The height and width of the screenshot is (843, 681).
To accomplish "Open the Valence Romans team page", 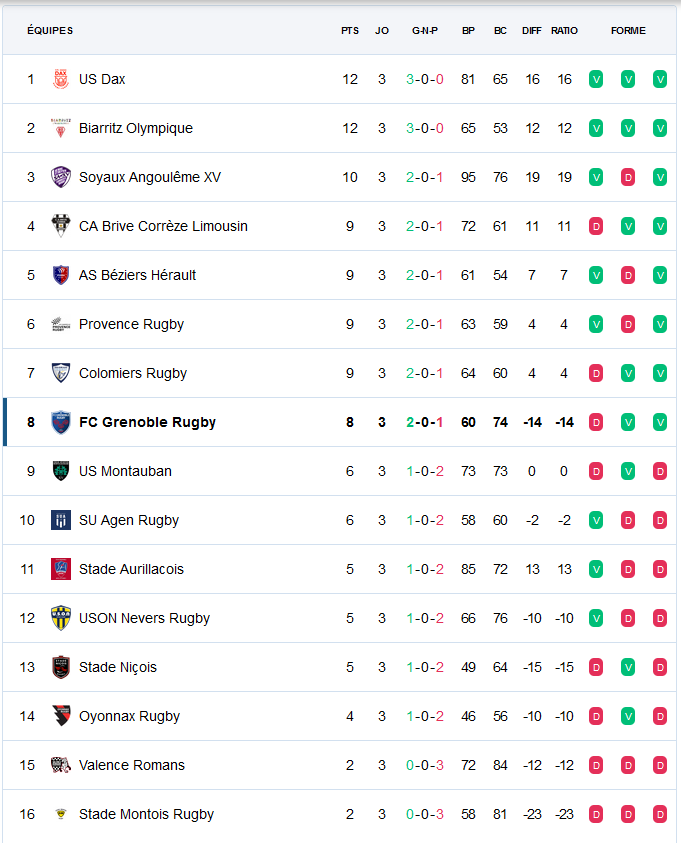I will click(x=132, y=765).
